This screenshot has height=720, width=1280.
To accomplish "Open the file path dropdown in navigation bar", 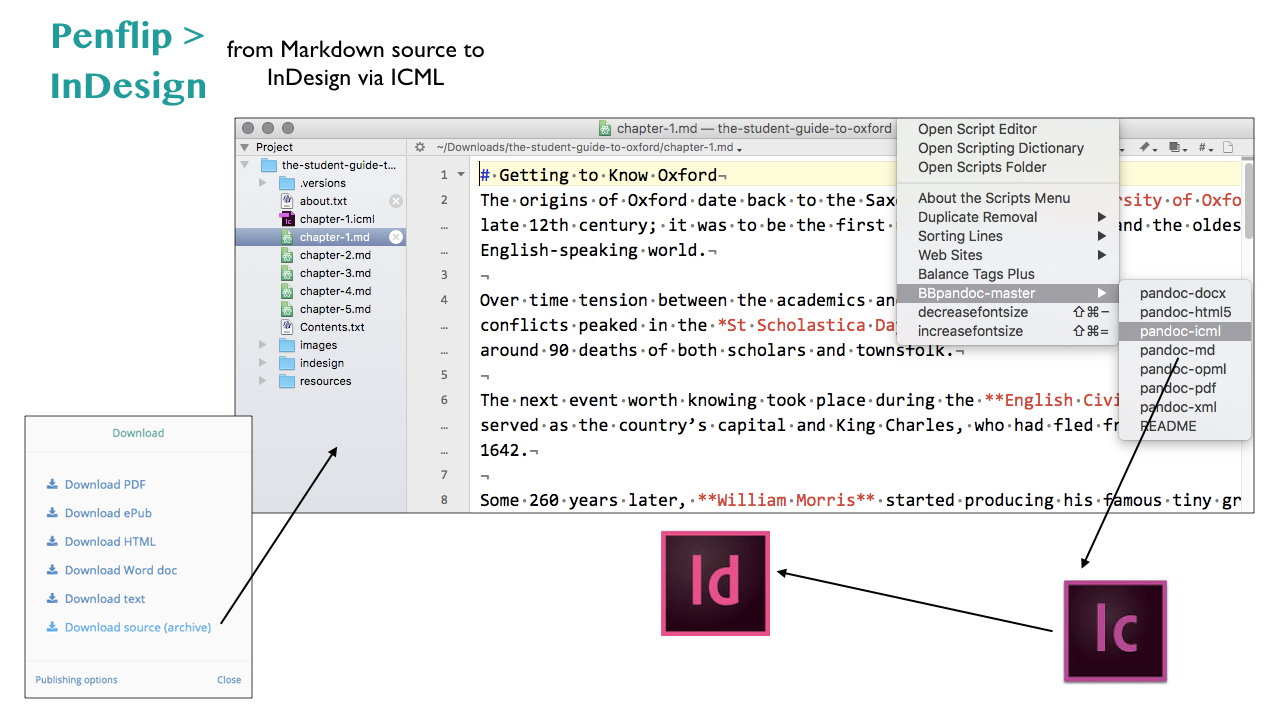I will 590,147.
